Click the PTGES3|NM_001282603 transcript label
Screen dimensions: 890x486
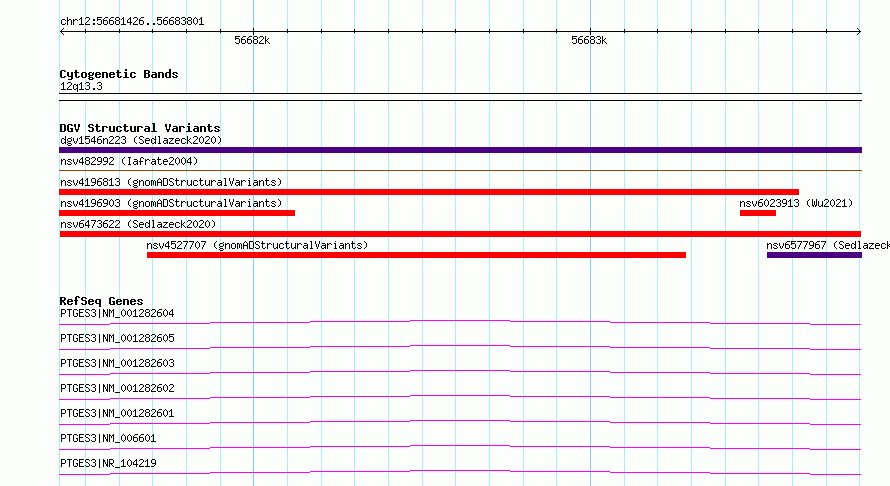[x=117, y=363]
